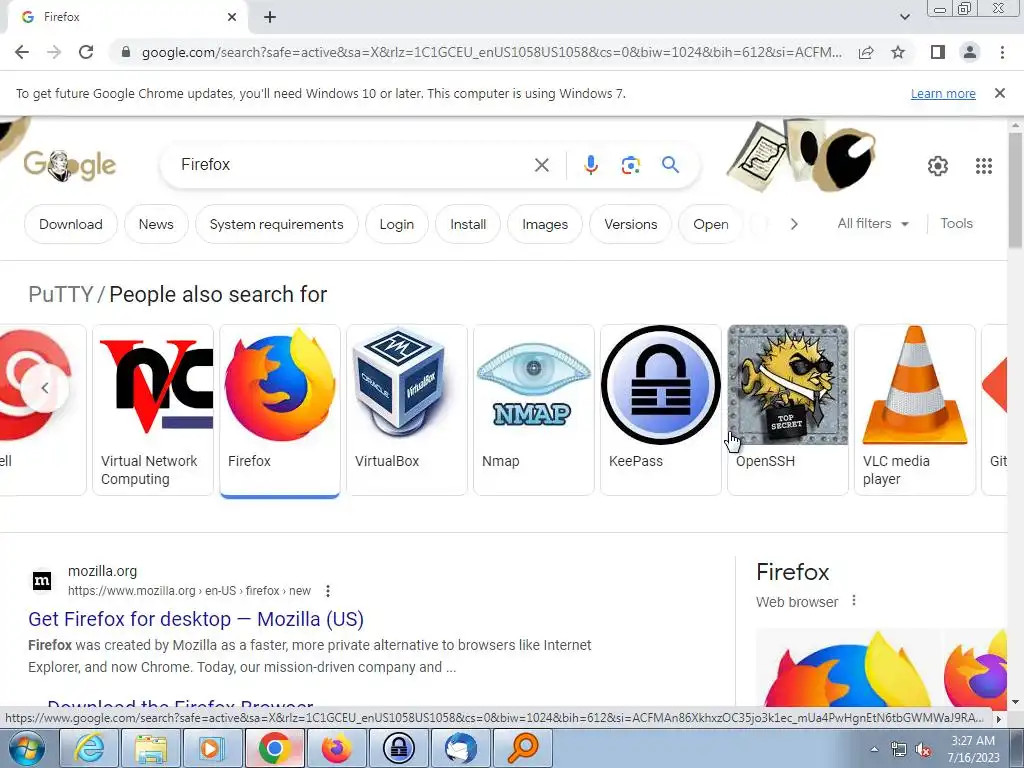Open the KeePass card
This screenshot has height=768, width=1024.
[660, 409]
